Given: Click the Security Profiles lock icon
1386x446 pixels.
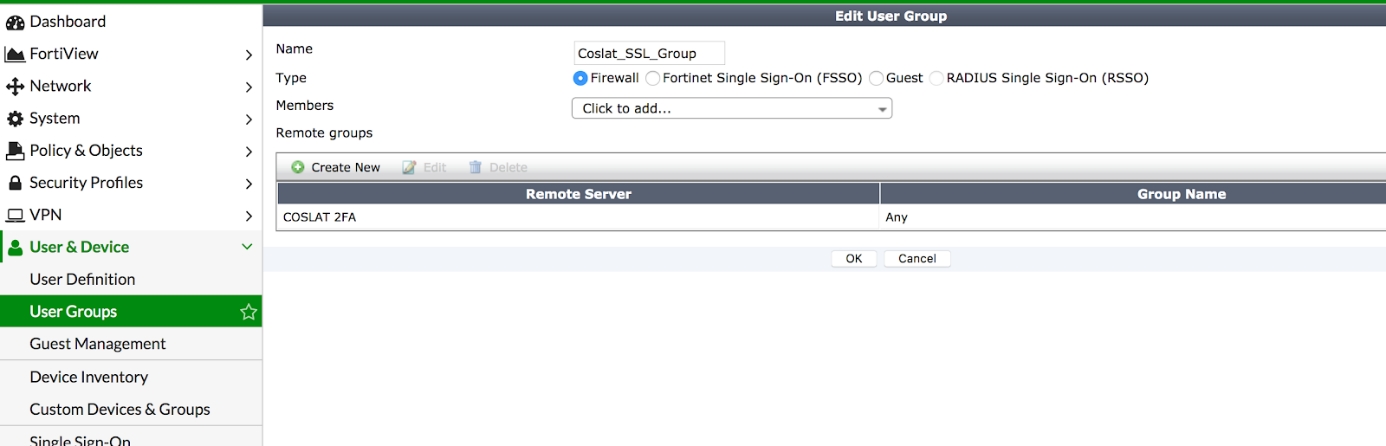Looking at the screenshot, I should tap(15, 183).
